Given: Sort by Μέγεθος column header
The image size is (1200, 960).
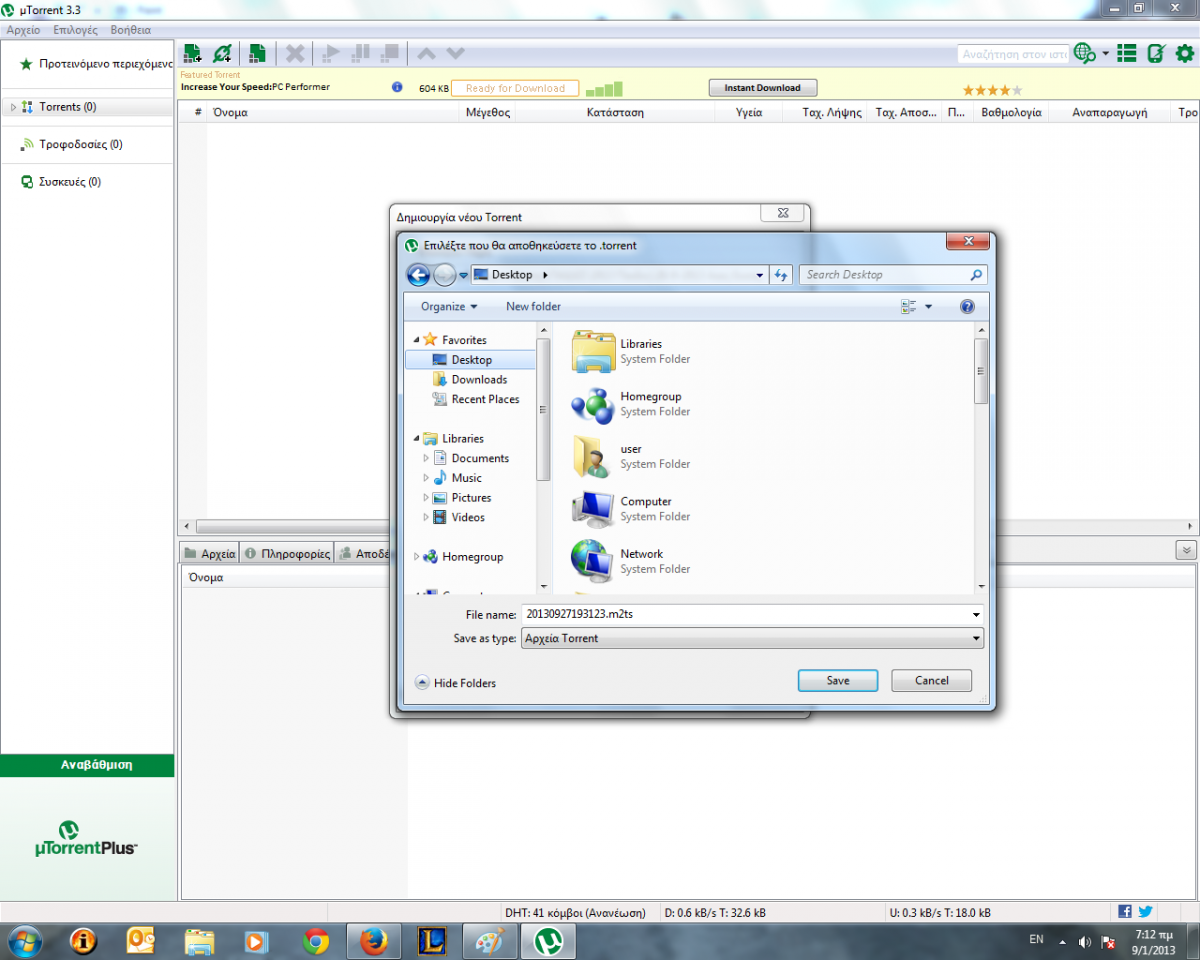Looking at the screenshot, I should tap(488, 113).
